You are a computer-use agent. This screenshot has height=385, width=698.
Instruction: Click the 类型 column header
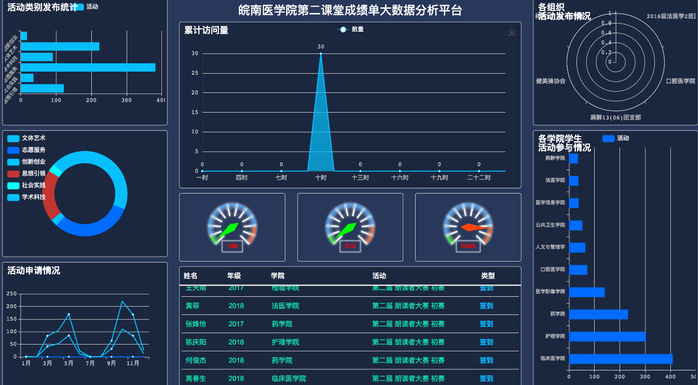tap(487, 276)
